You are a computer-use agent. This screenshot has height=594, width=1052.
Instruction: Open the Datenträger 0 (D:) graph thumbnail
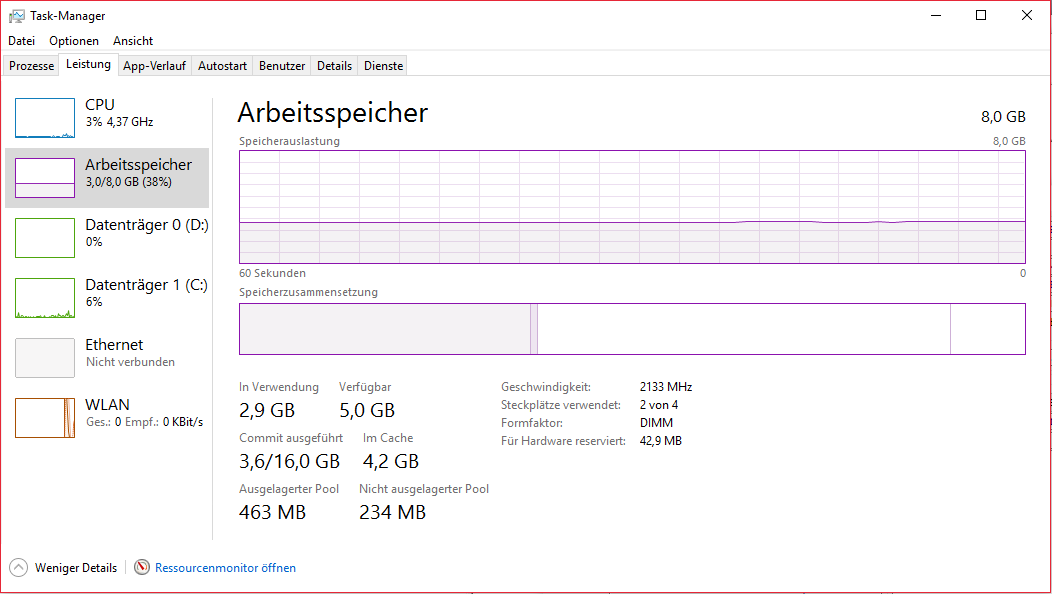45,238
